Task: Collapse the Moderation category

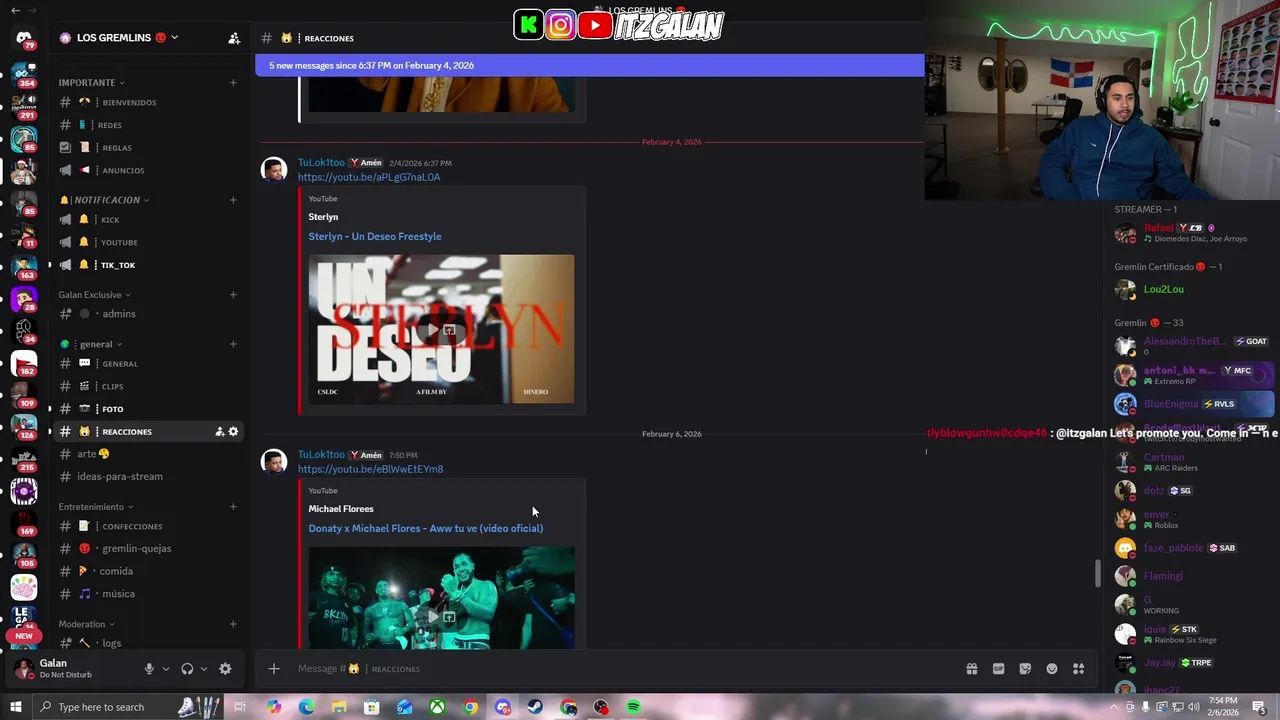Action: pyautogui.click(x=87, y=624)
